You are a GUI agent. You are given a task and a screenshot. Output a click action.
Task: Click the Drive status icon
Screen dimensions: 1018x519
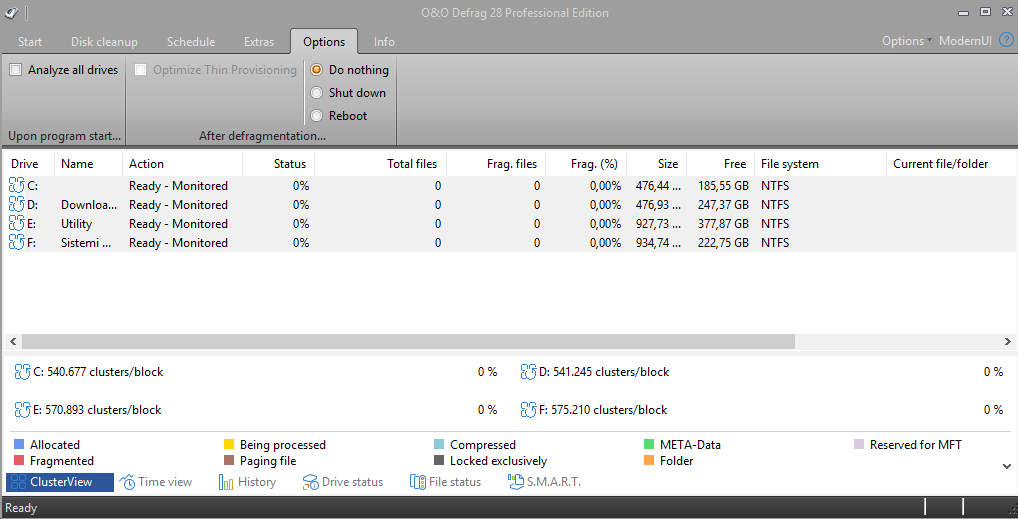[310, 482]
